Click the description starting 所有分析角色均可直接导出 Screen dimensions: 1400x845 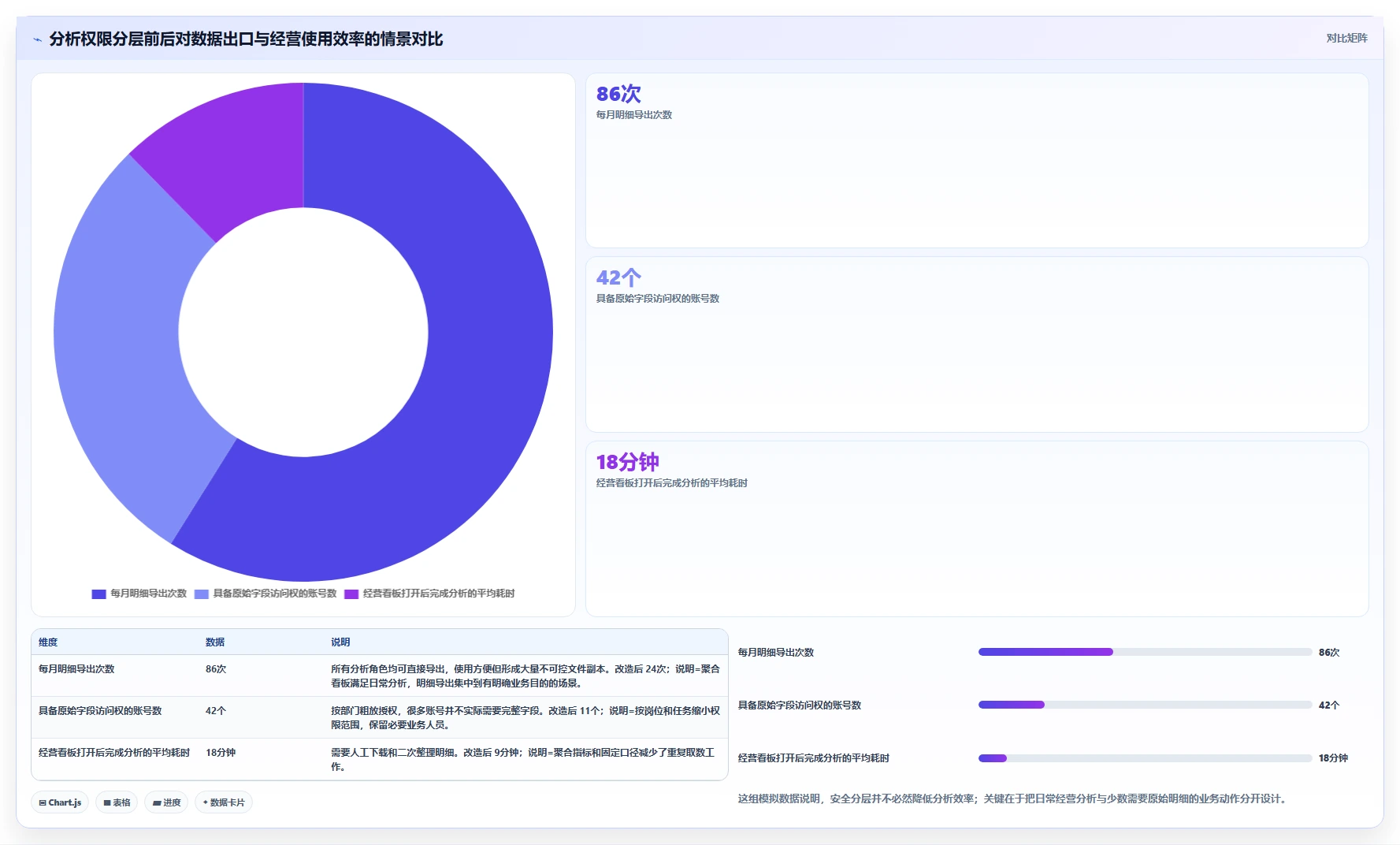tap(525, 676)
